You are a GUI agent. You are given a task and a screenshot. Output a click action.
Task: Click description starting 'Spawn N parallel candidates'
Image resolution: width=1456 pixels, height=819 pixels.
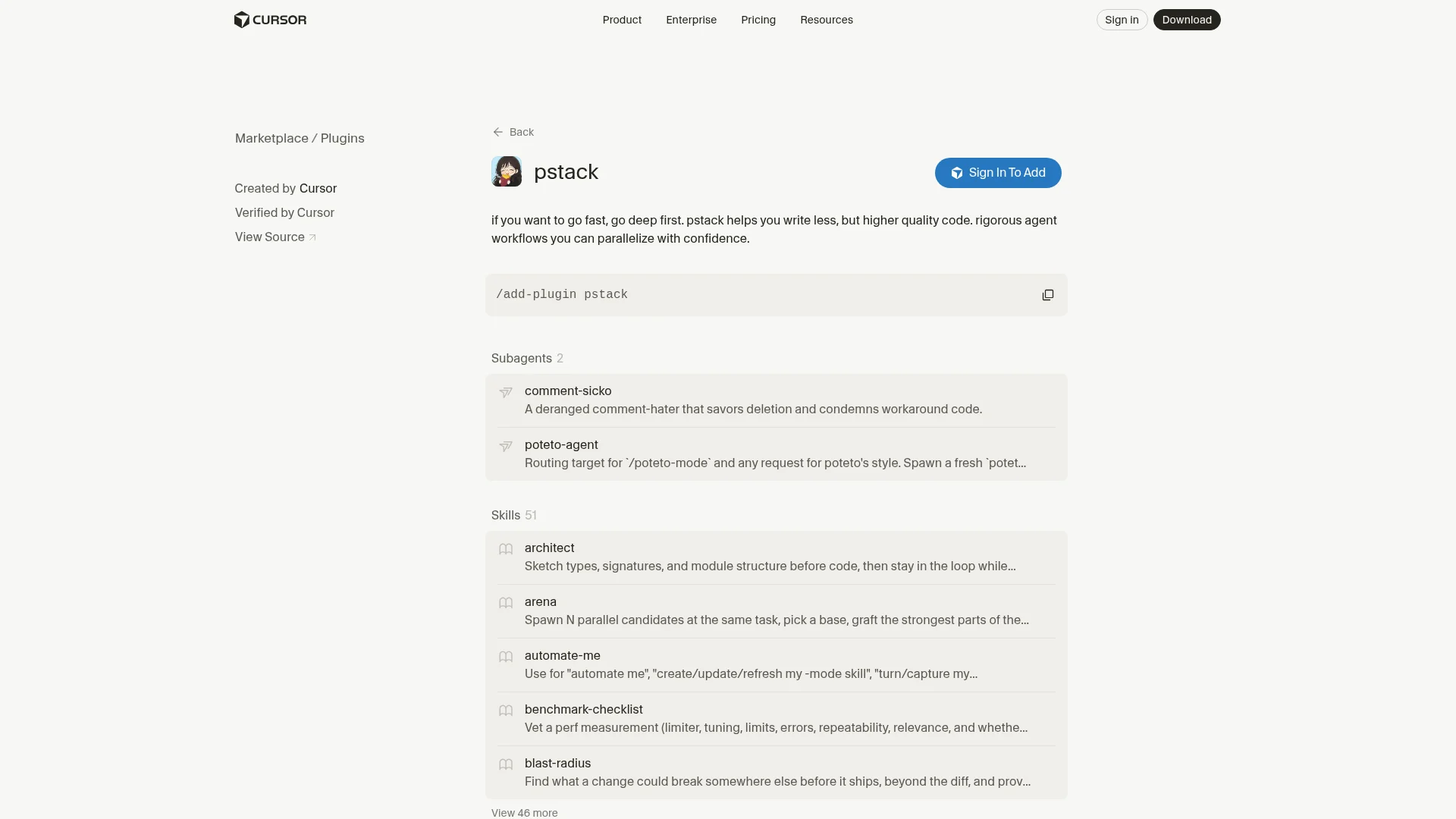777,620
